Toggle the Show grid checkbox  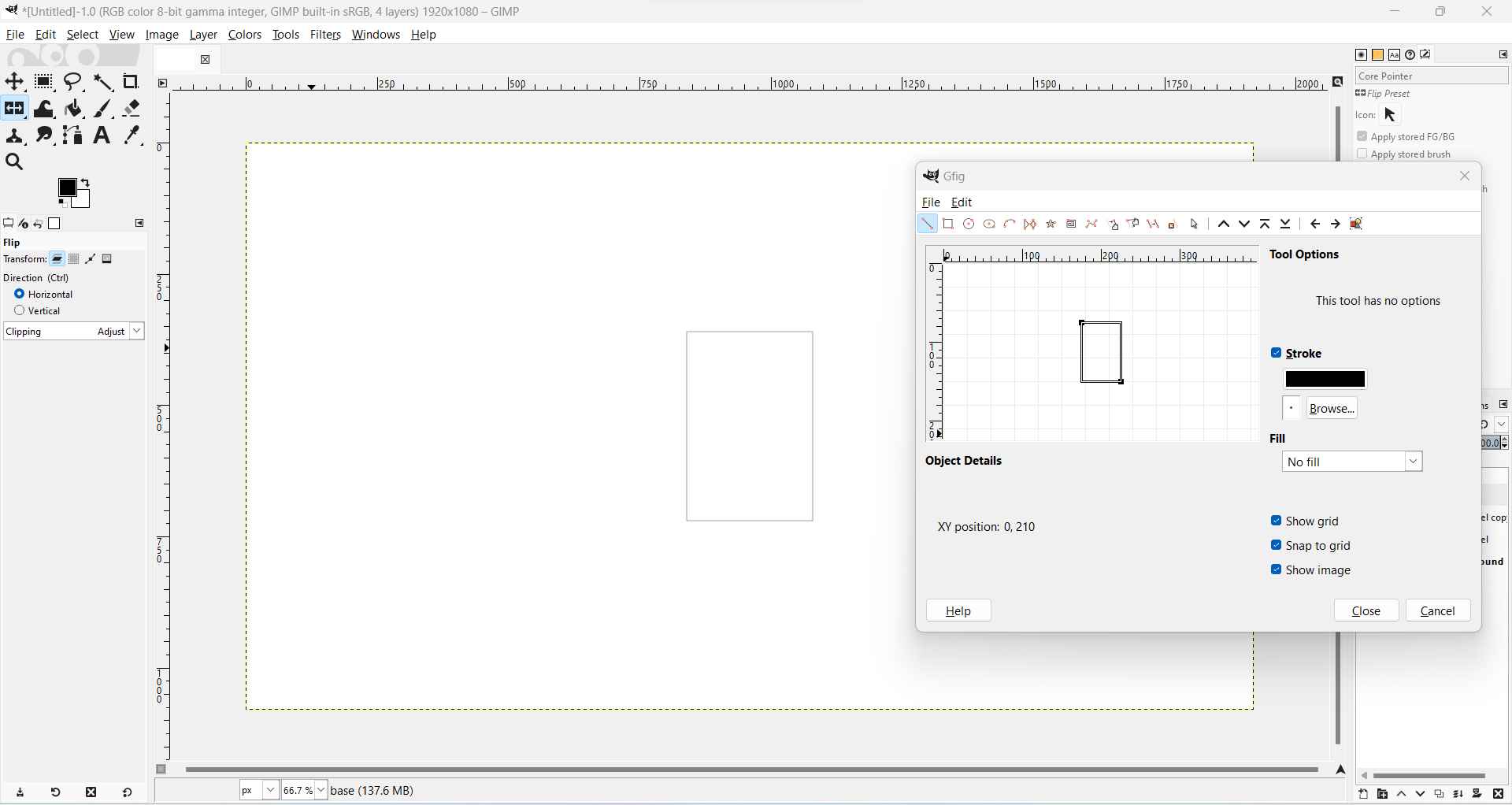pos(1277,521)
